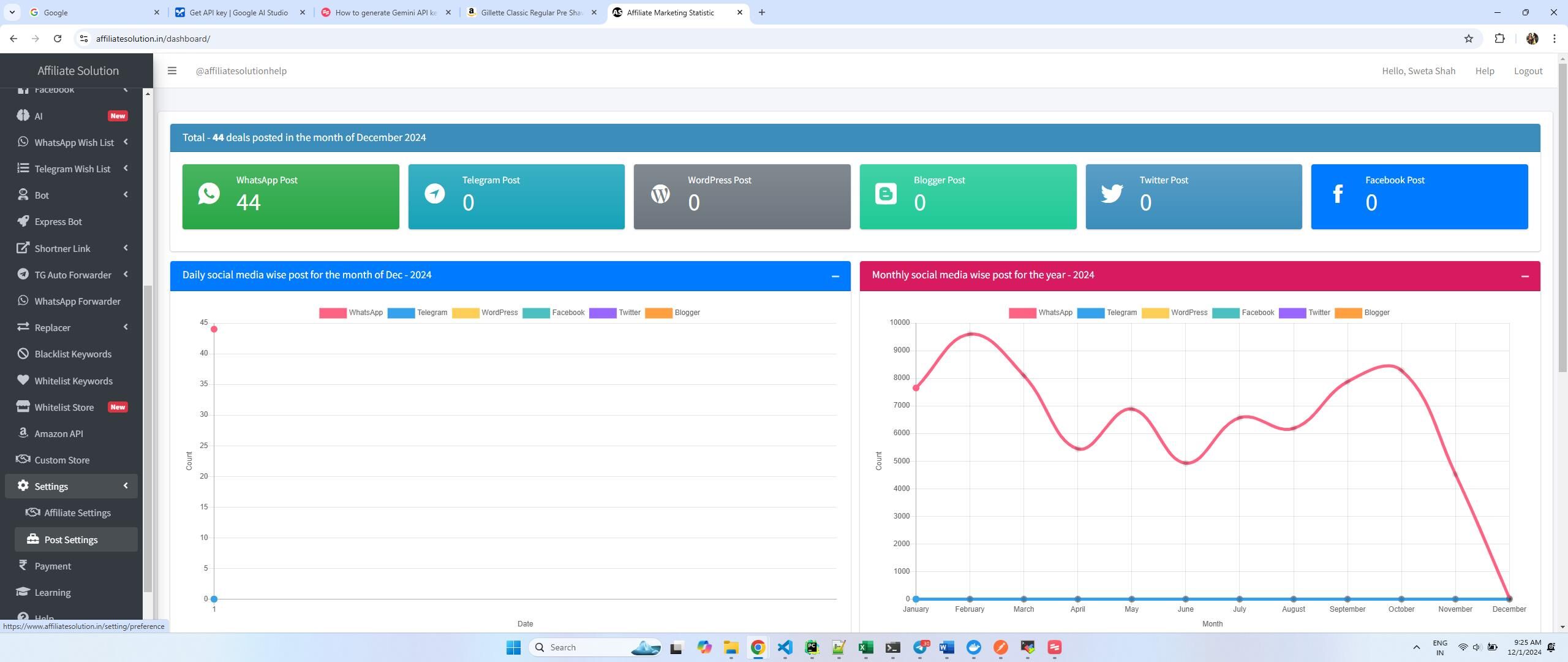Bookmark this page with star icon
This screenshot has width=1568, height=662.
pyautogui.click(x=1468, y=39)
